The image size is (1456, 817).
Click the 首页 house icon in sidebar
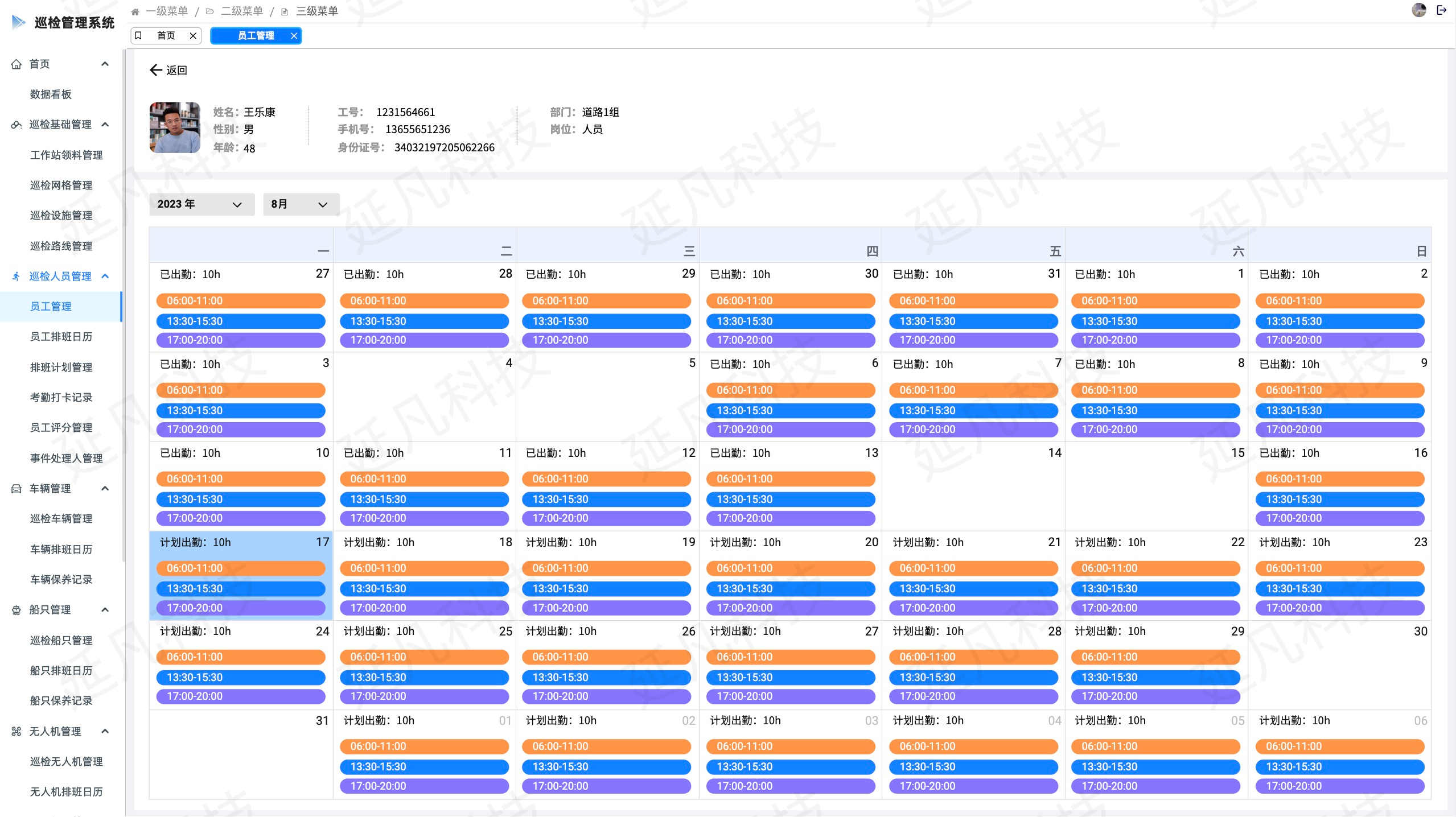17,64
